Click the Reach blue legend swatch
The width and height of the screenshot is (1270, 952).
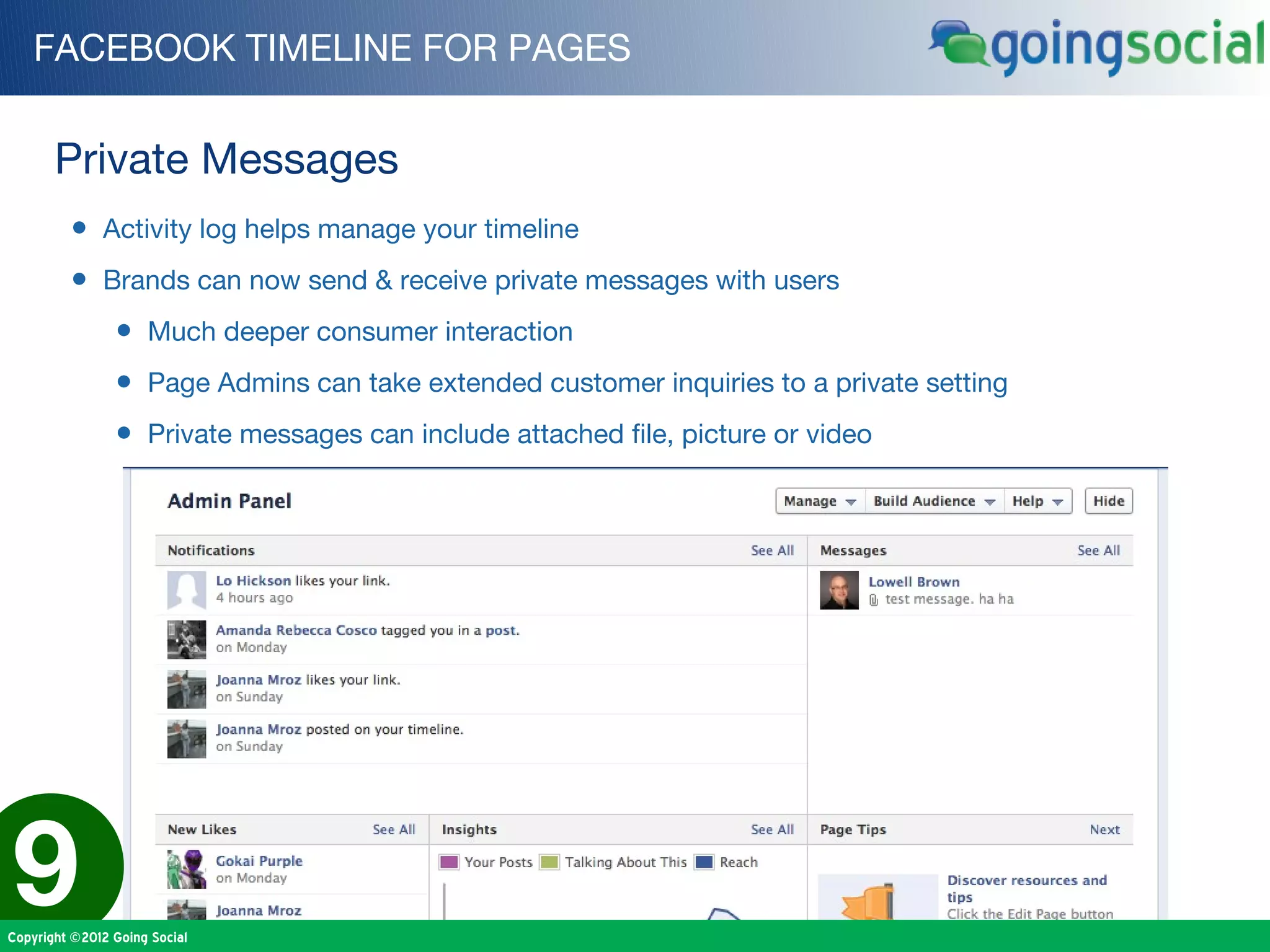point(704,862)
